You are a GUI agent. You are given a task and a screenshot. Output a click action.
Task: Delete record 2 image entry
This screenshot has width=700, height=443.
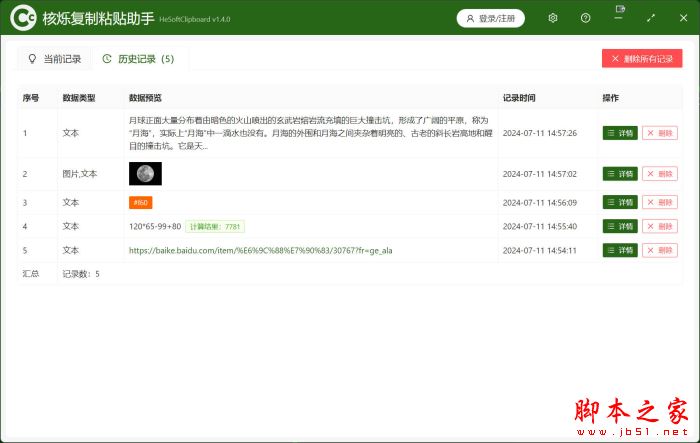660,174
